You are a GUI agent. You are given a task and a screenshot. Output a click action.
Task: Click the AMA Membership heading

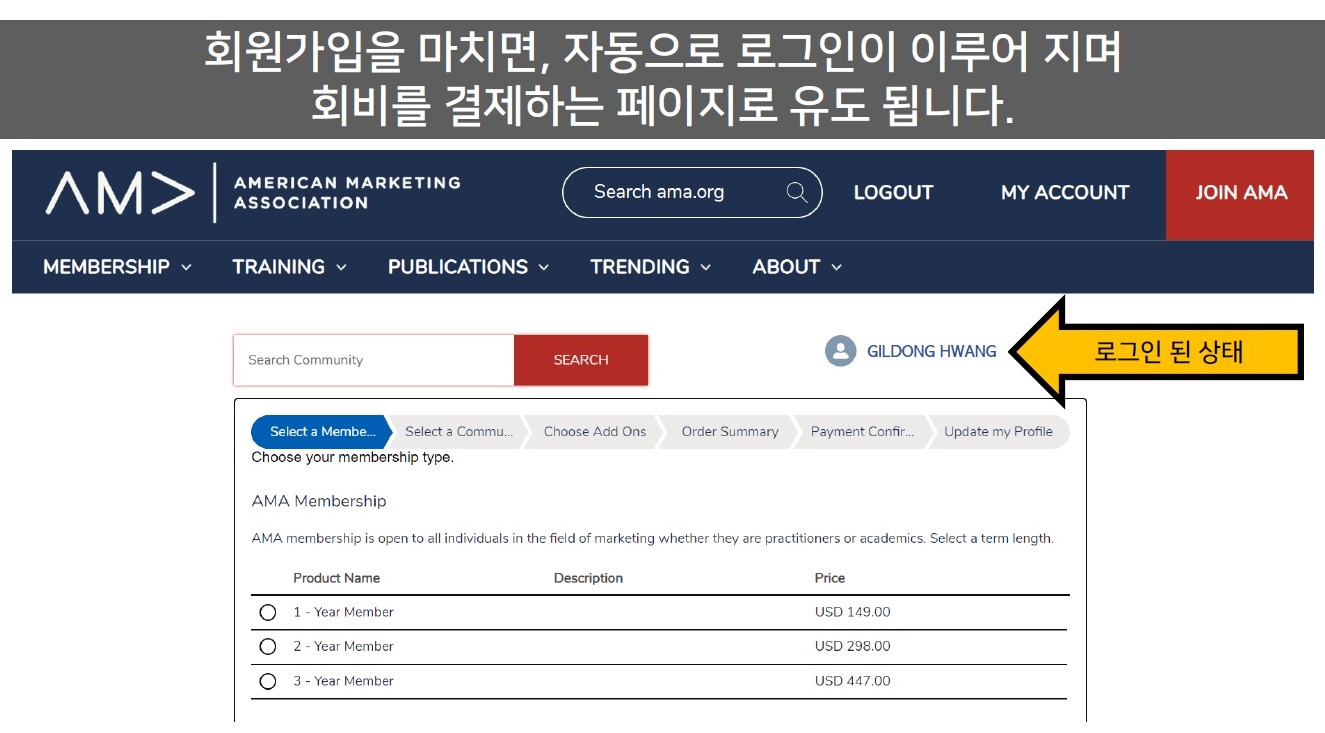pyautogui.click(x=319, y=501)
